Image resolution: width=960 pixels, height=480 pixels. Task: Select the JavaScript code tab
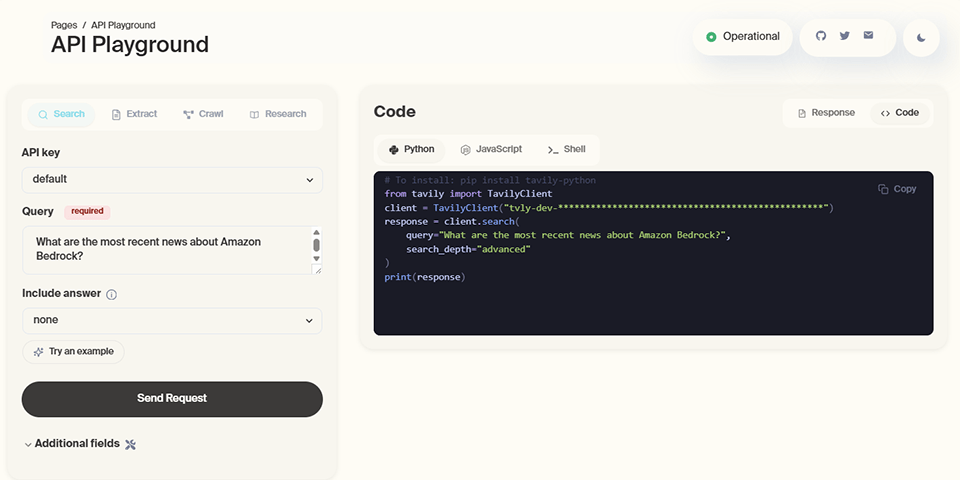[492, 150]
